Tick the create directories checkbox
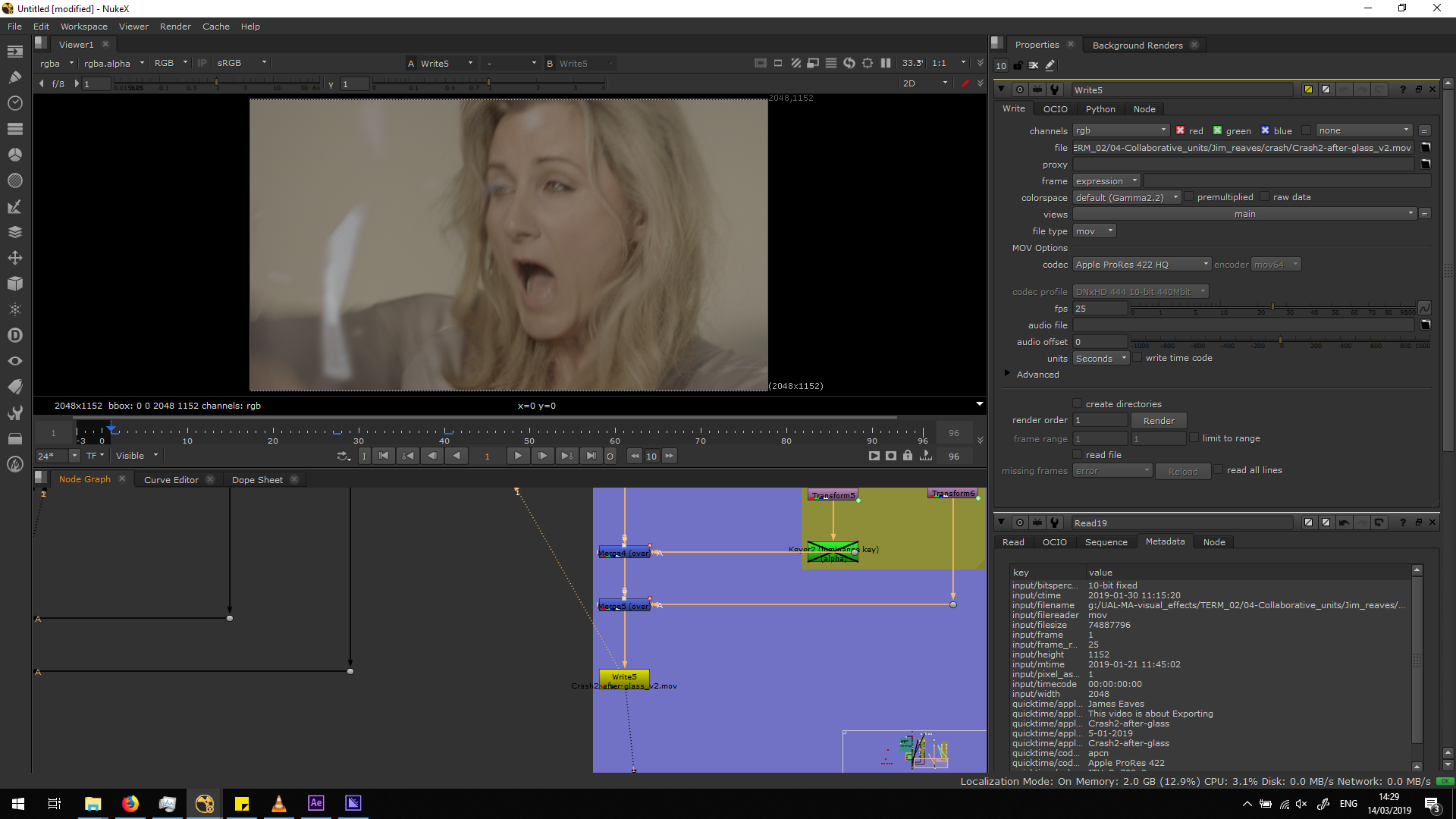Viewport: 1456px width, 819px height. pyautogui.click(x=1078, y=404)
